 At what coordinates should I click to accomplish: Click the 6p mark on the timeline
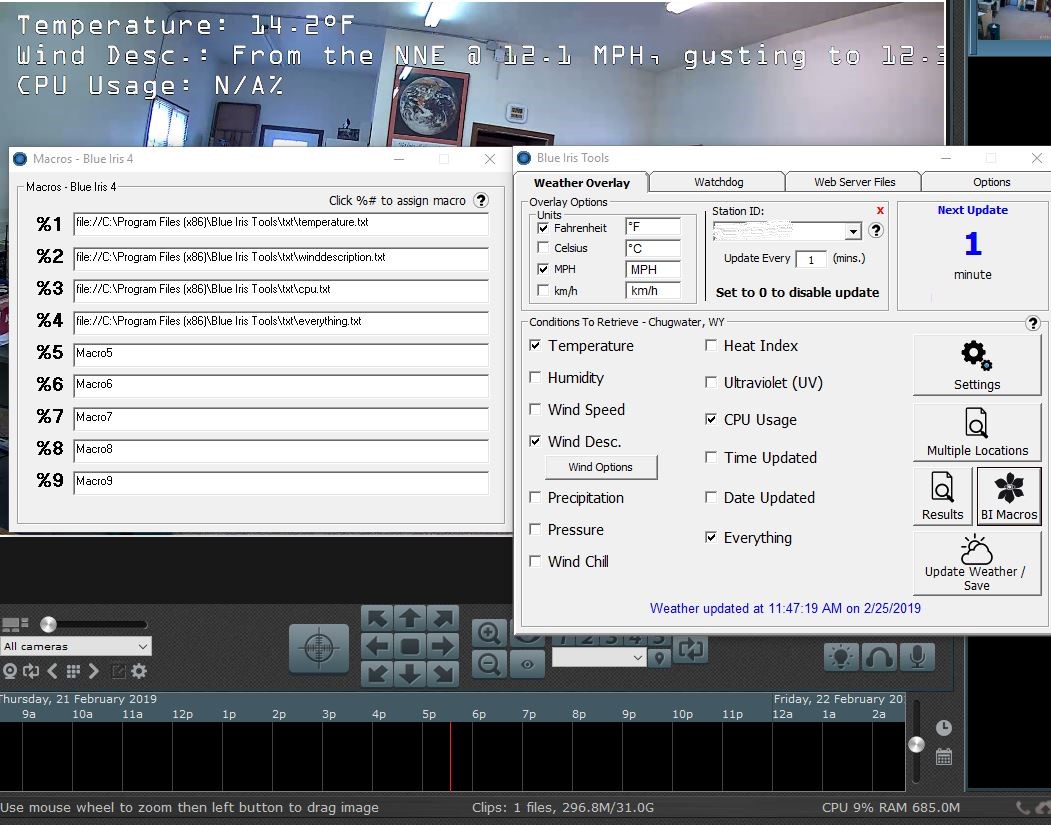(479, 714)
